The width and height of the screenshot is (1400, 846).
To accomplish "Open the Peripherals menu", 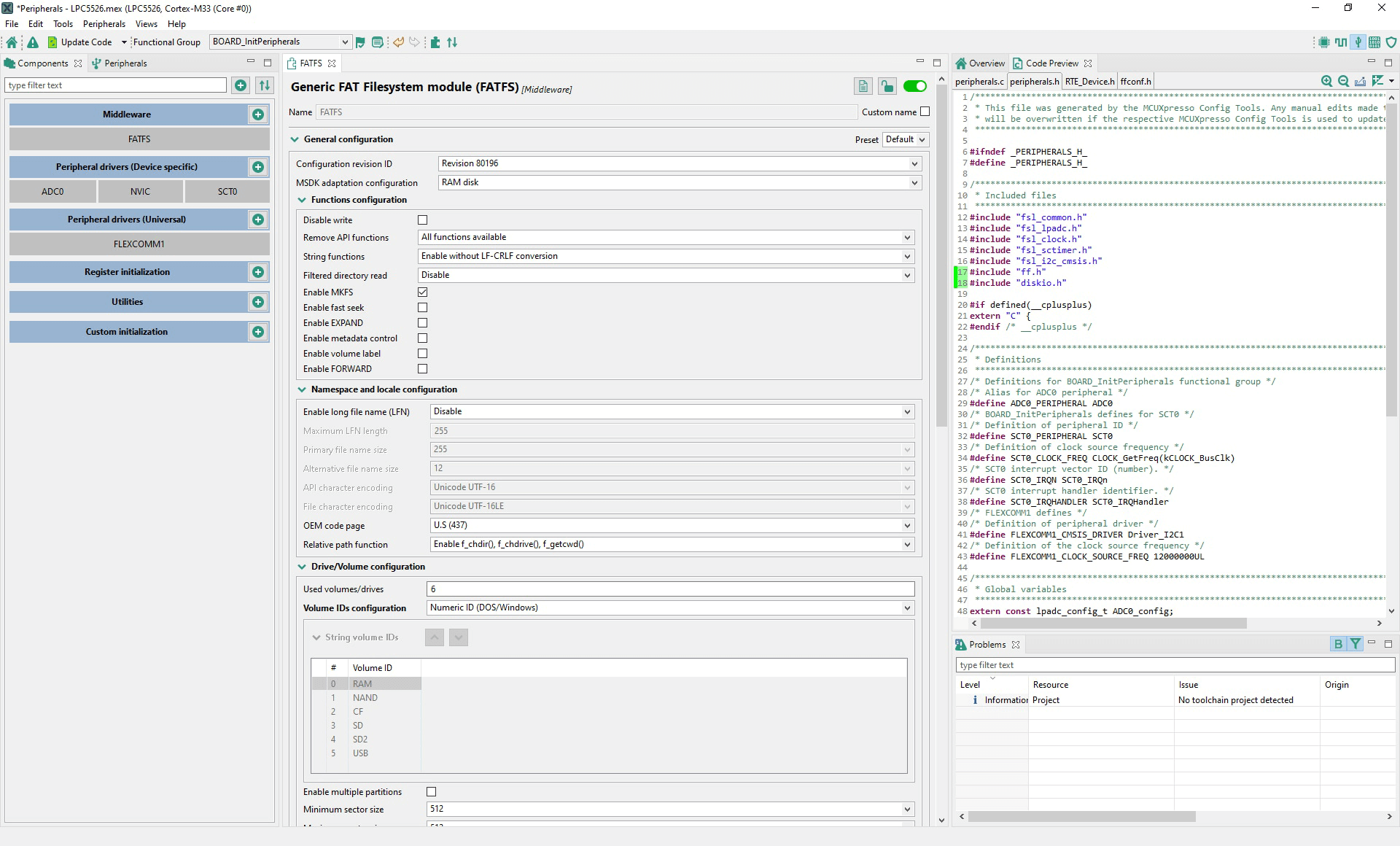I will [x=104, y=24].
